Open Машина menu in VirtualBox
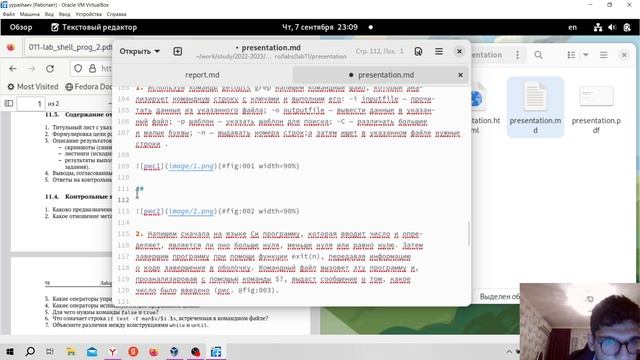The image size is (640, 360). [30, 14]
